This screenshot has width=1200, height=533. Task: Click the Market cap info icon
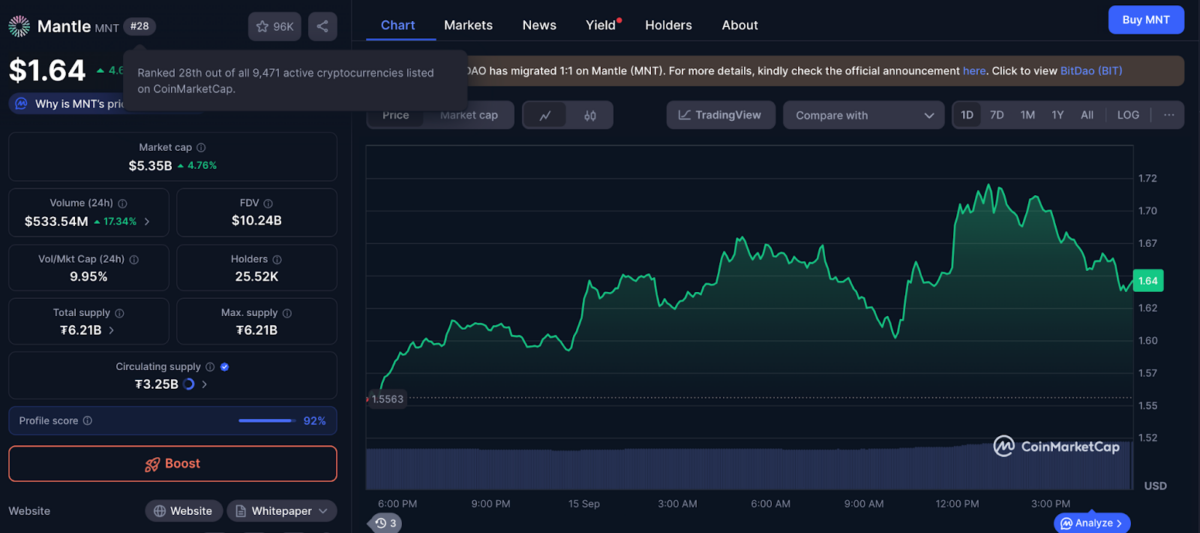(x=201, y=148)
